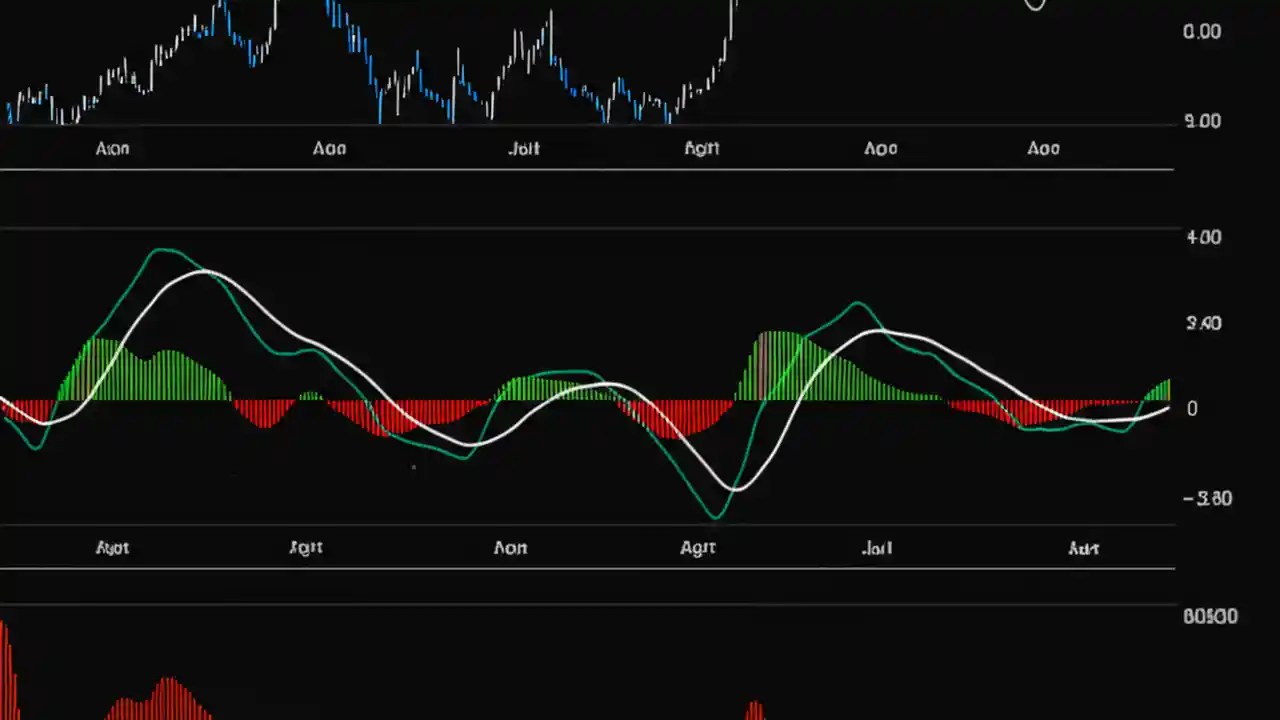Screen dimensions: 1280x720
Task: Select the Agit label on the lower axis
Action: pos(697,547)
